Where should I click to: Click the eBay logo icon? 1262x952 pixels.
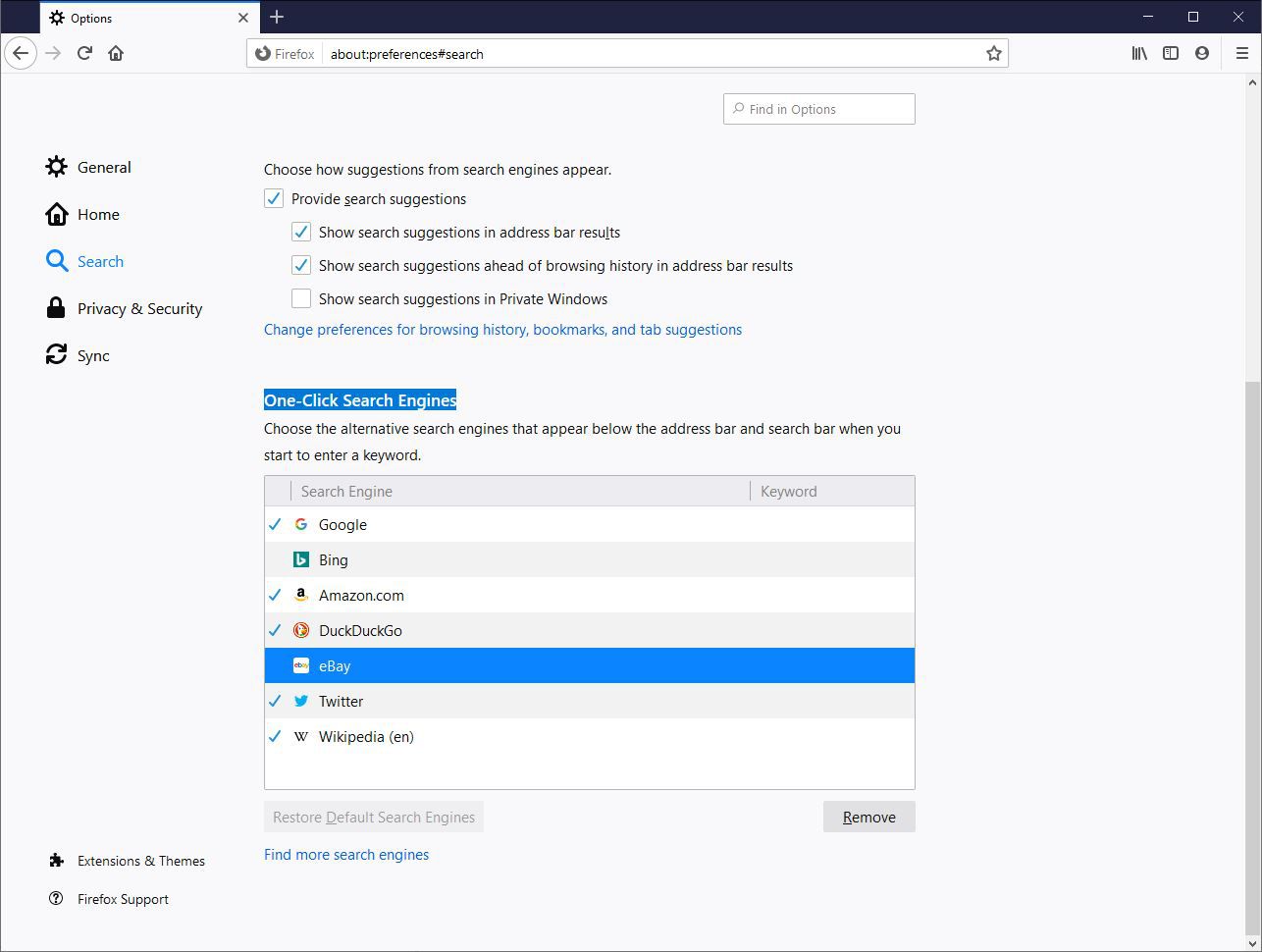[x=301, y=665]
